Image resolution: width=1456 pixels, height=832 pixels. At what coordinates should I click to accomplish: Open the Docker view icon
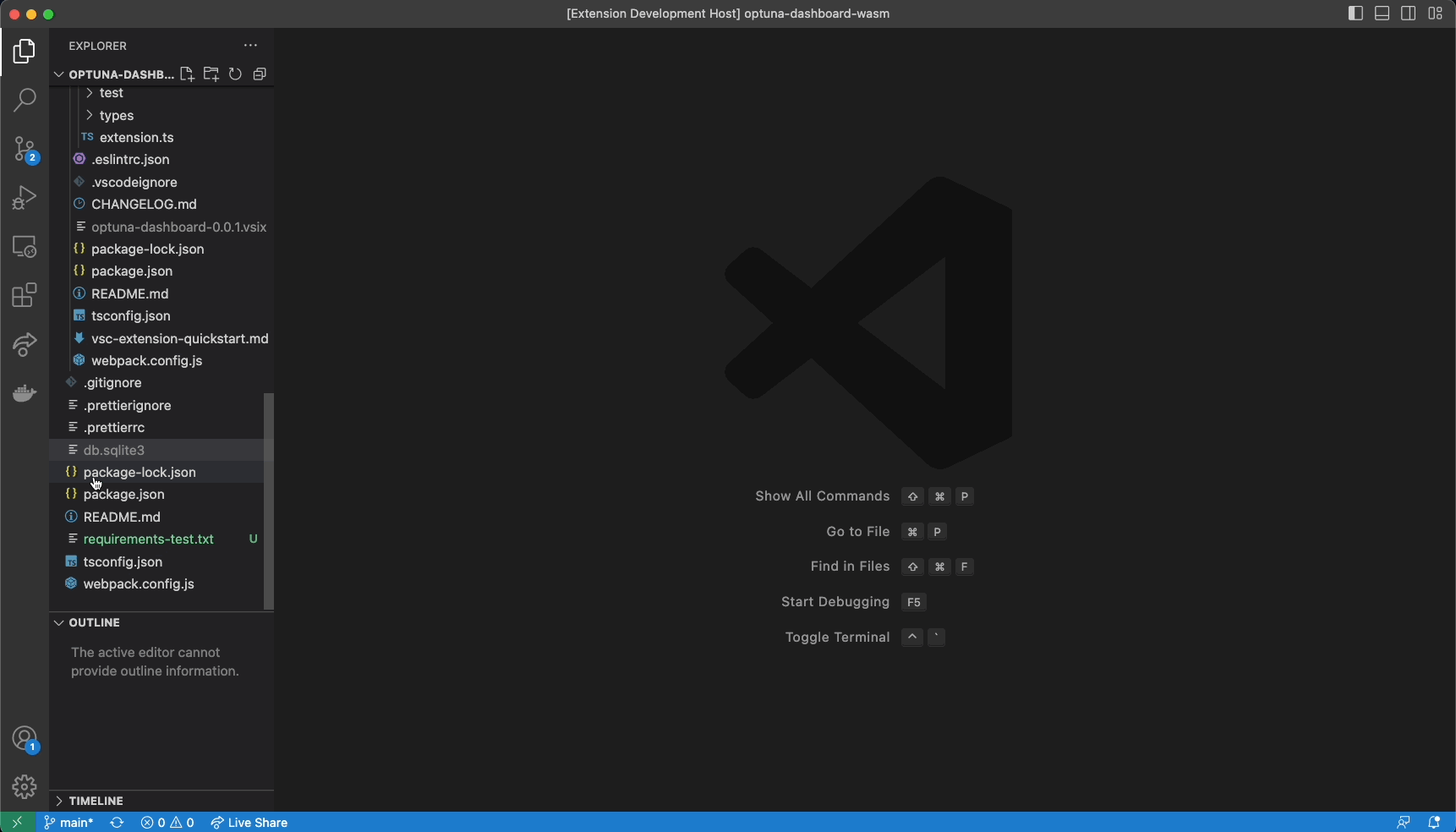click(x=25, y=393)
